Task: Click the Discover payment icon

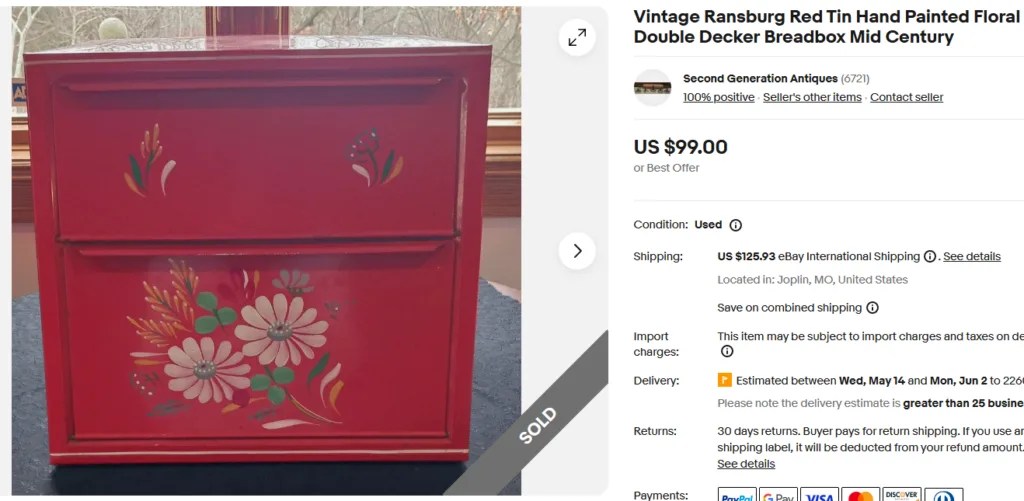Action: point(901,496)
